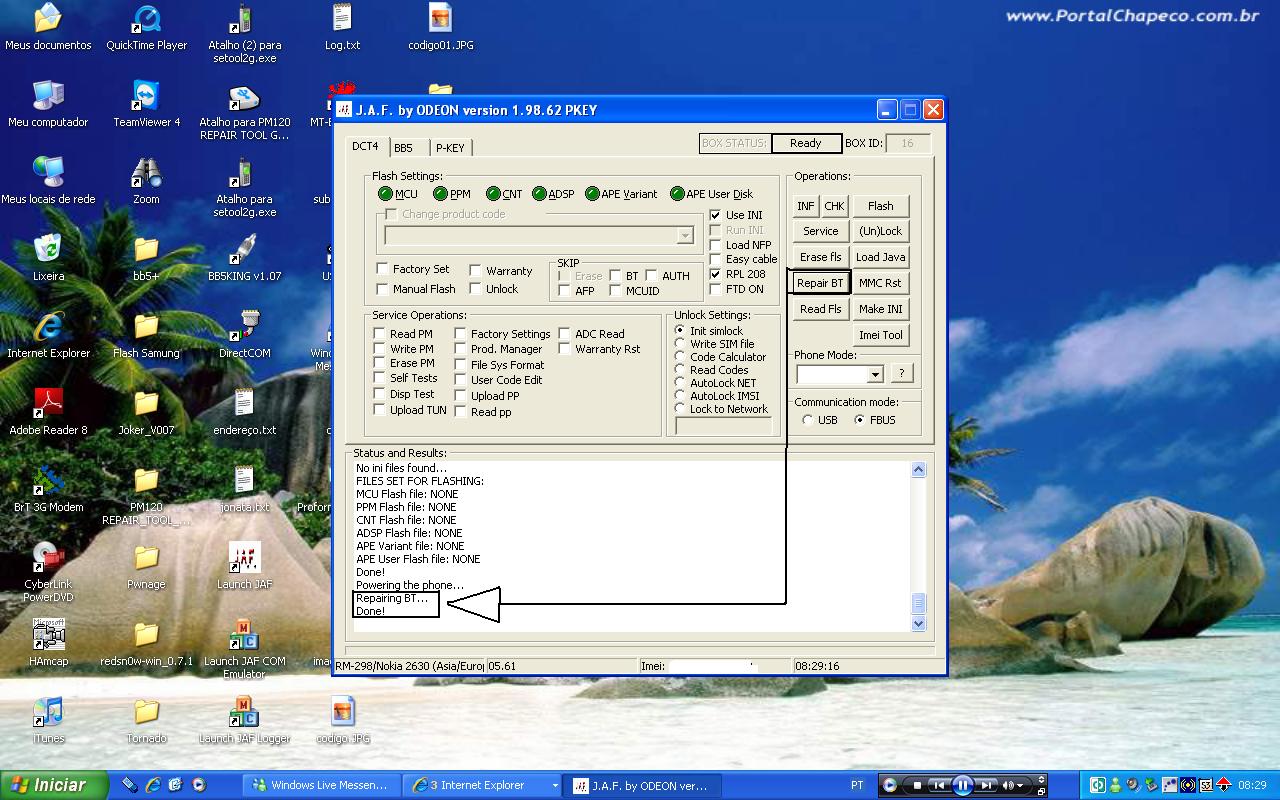This screenshot has height=800, width=1280.
Task: Click the Launch JAF desktop shortcut
Action: 244,566
